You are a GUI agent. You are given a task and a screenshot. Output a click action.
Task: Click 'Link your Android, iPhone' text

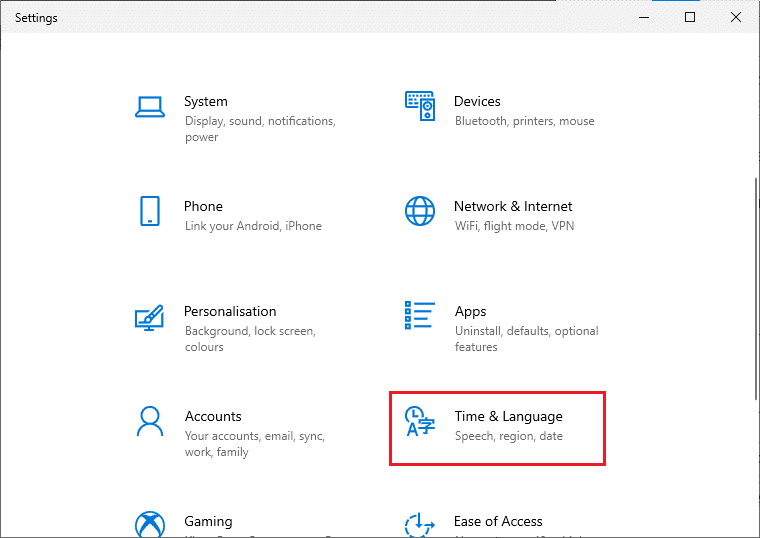point(253,226)
